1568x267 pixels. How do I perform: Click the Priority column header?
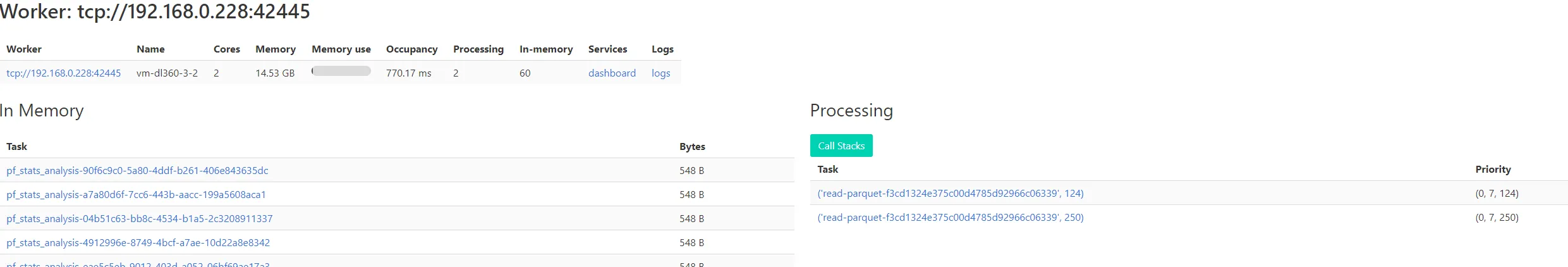coord(1493,170)
